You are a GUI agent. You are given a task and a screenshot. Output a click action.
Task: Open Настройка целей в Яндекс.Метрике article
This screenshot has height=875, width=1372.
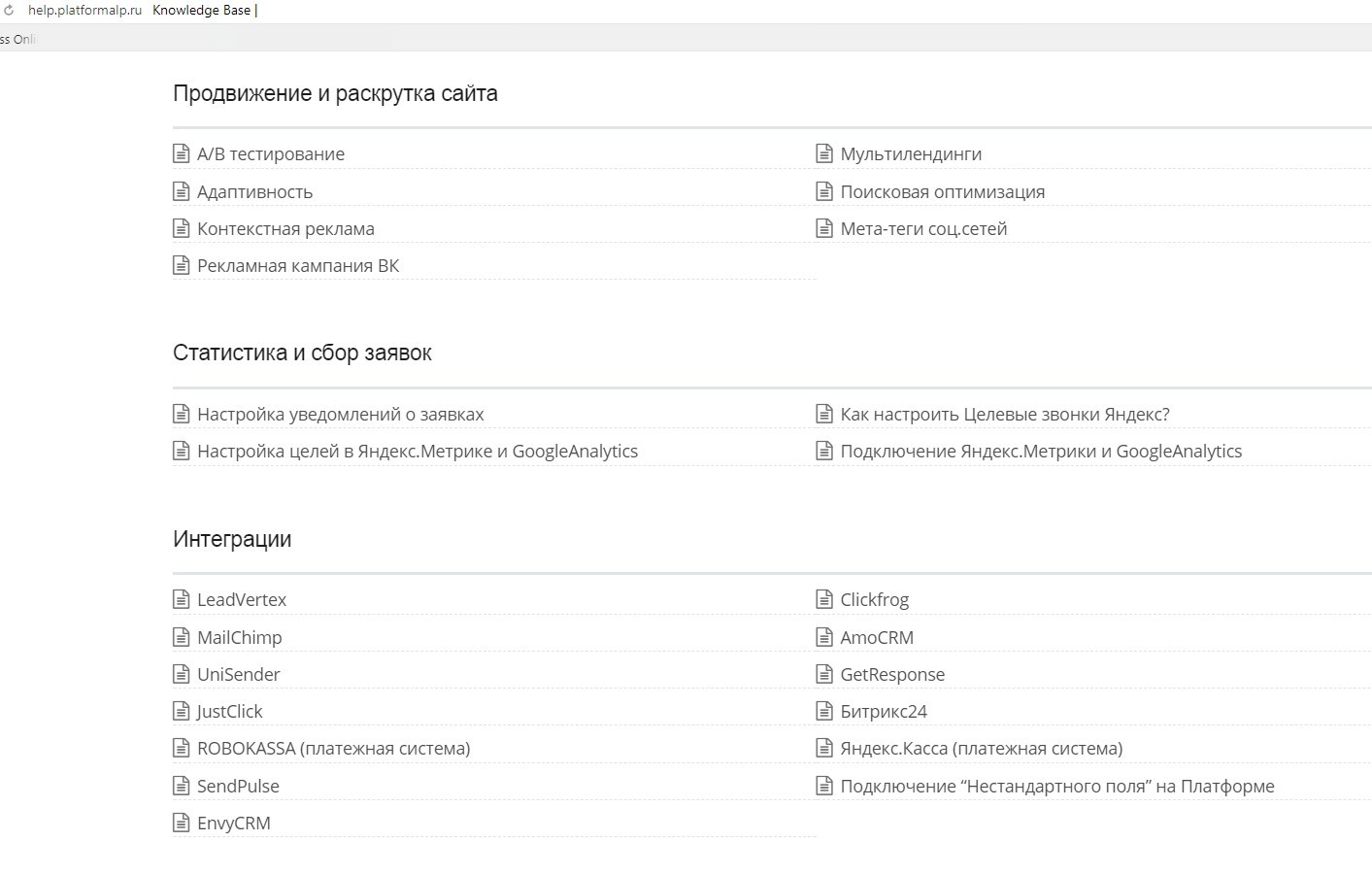[417, 452]
